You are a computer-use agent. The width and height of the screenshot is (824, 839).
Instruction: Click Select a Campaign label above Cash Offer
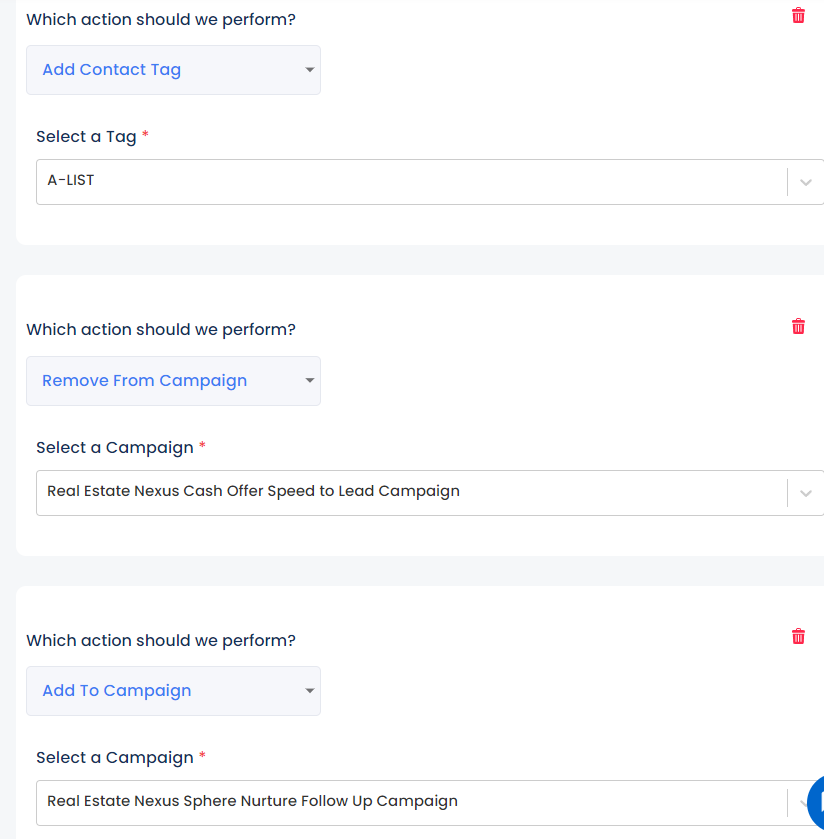point(115,447)
